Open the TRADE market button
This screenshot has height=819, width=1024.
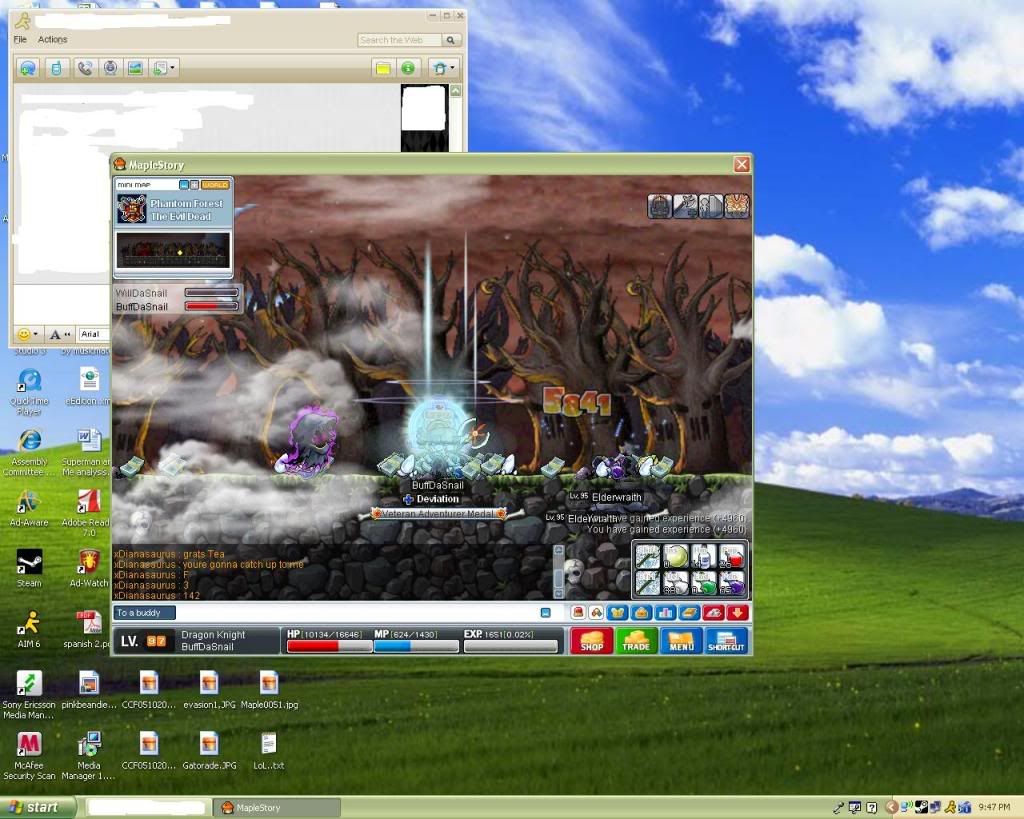pos(636,641)
